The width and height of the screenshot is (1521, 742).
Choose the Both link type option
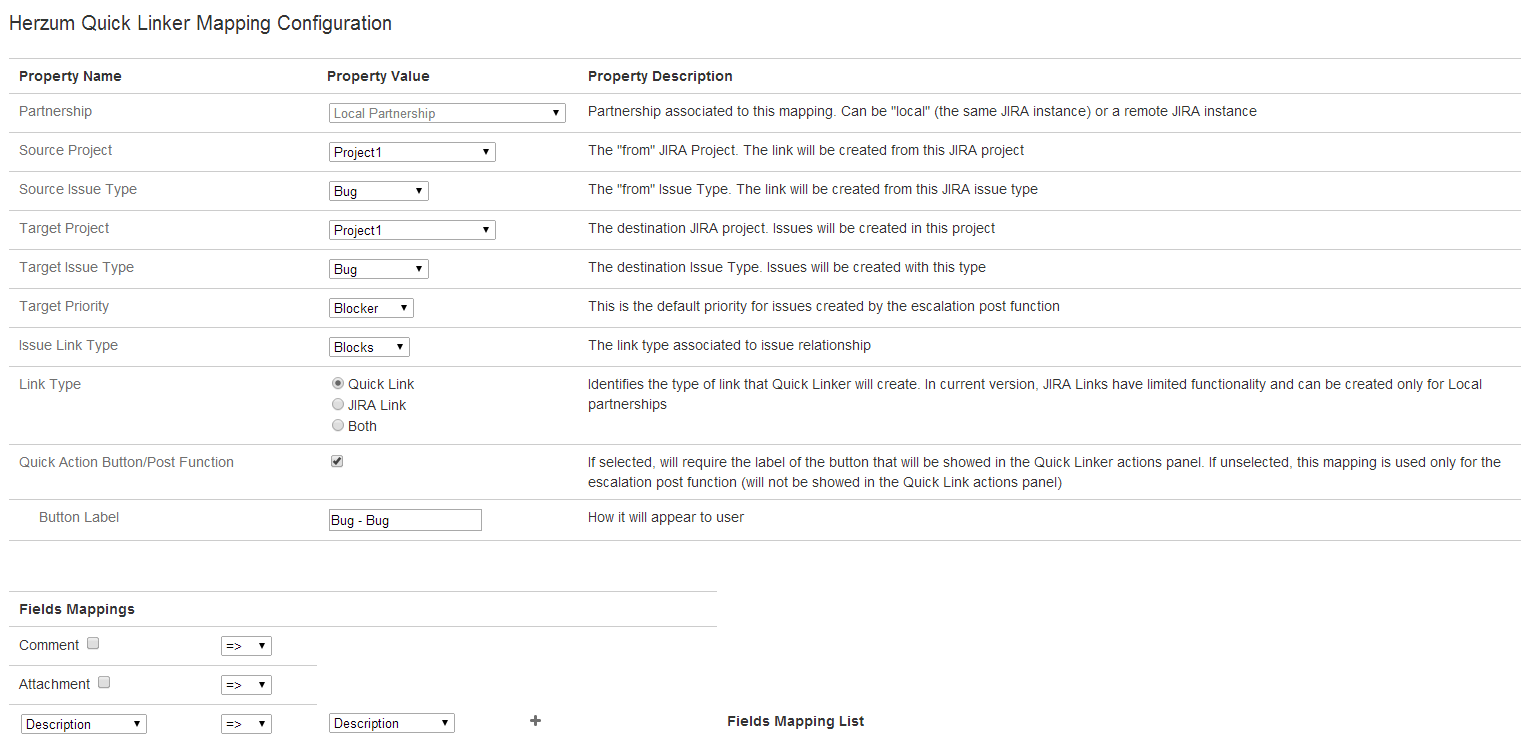(338, 425)
